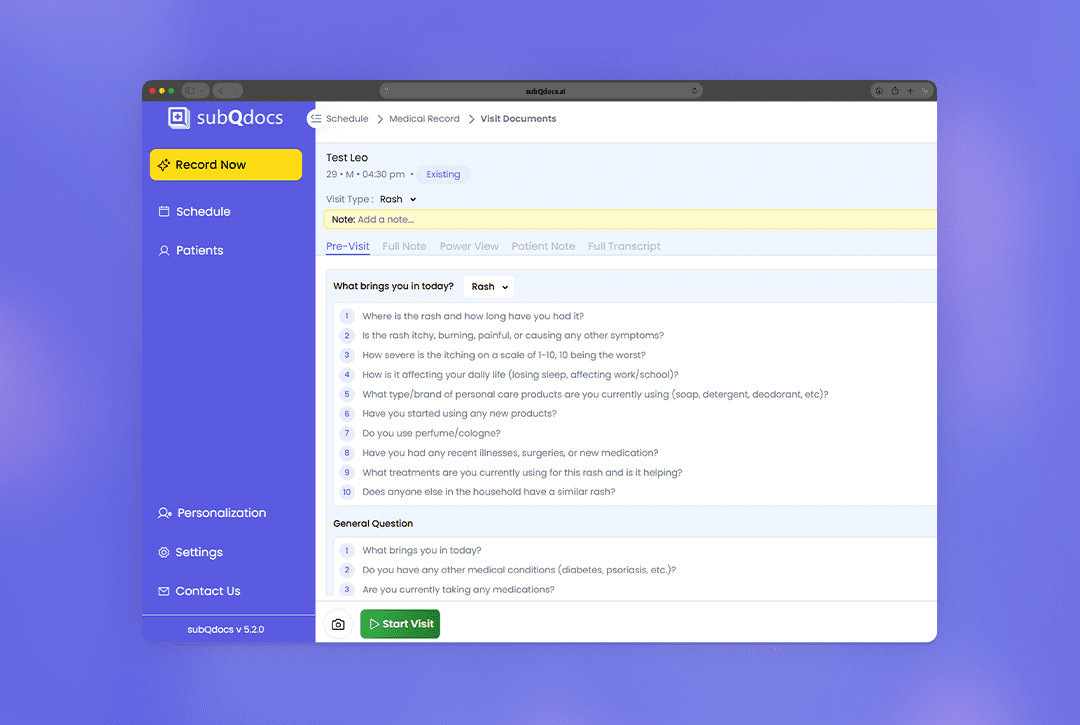Open the Visit Type Rash dropdown
Viewport: 1080px width, 725px height.
[x=398, y=199]
